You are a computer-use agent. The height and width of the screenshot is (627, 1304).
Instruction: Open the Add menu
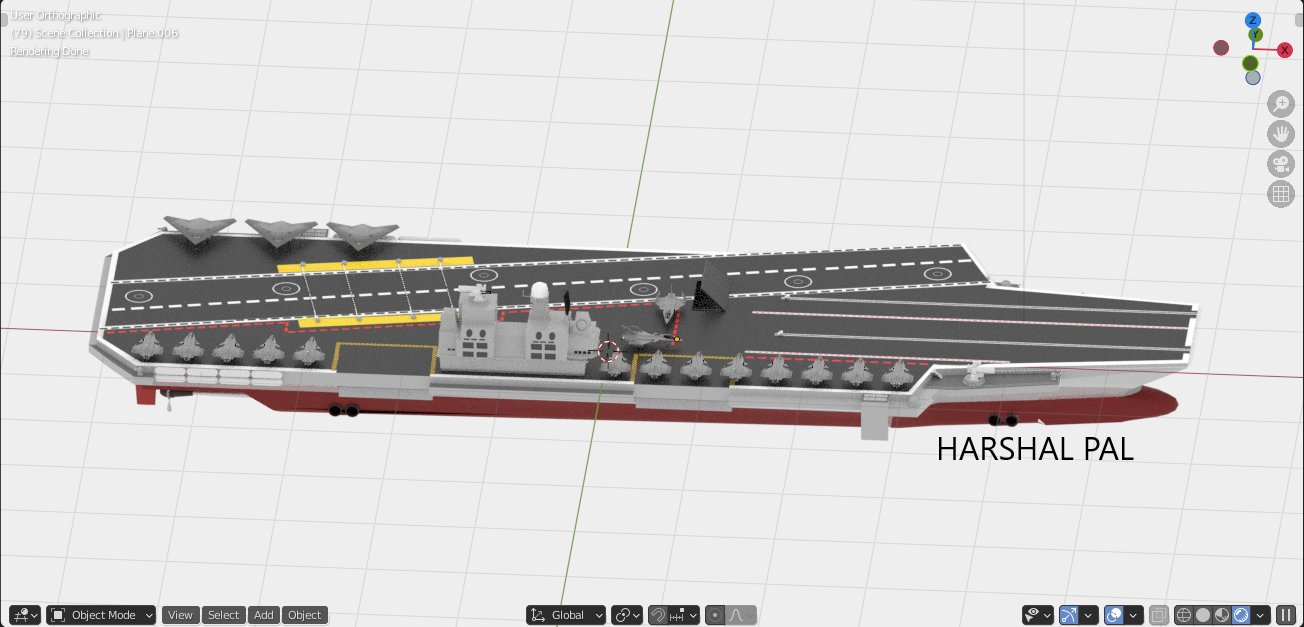click(x=263, y=615)
